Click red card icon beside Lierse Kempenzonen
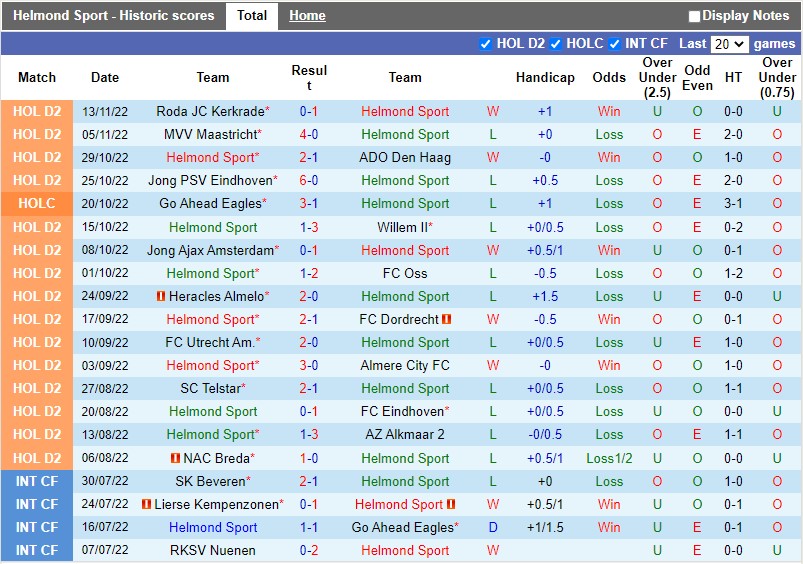This screenshot has height=564, width=803. (146, 504)
